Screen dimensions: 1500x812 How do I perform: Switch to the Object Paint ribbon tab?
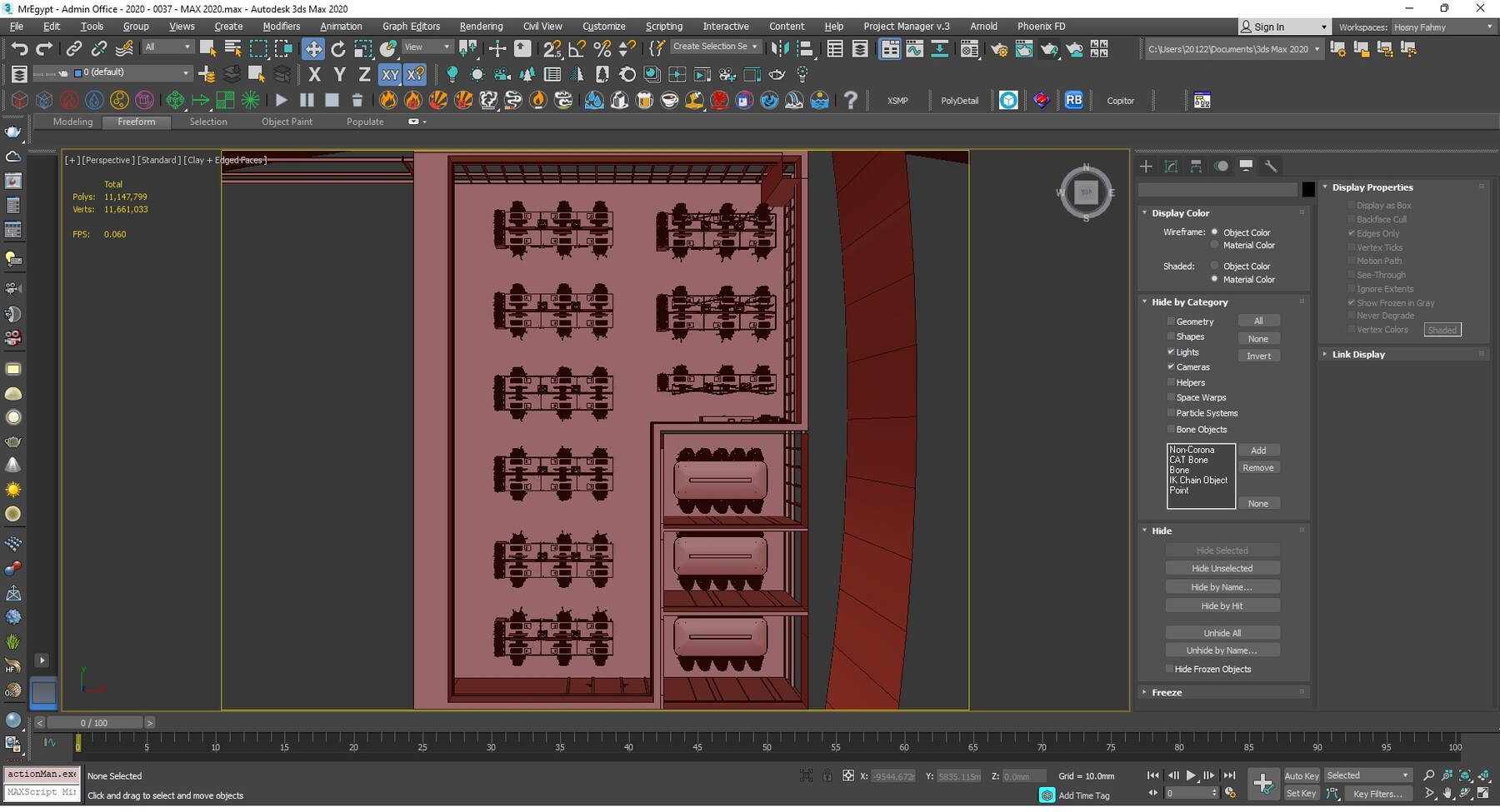click(x=287, y=122)
